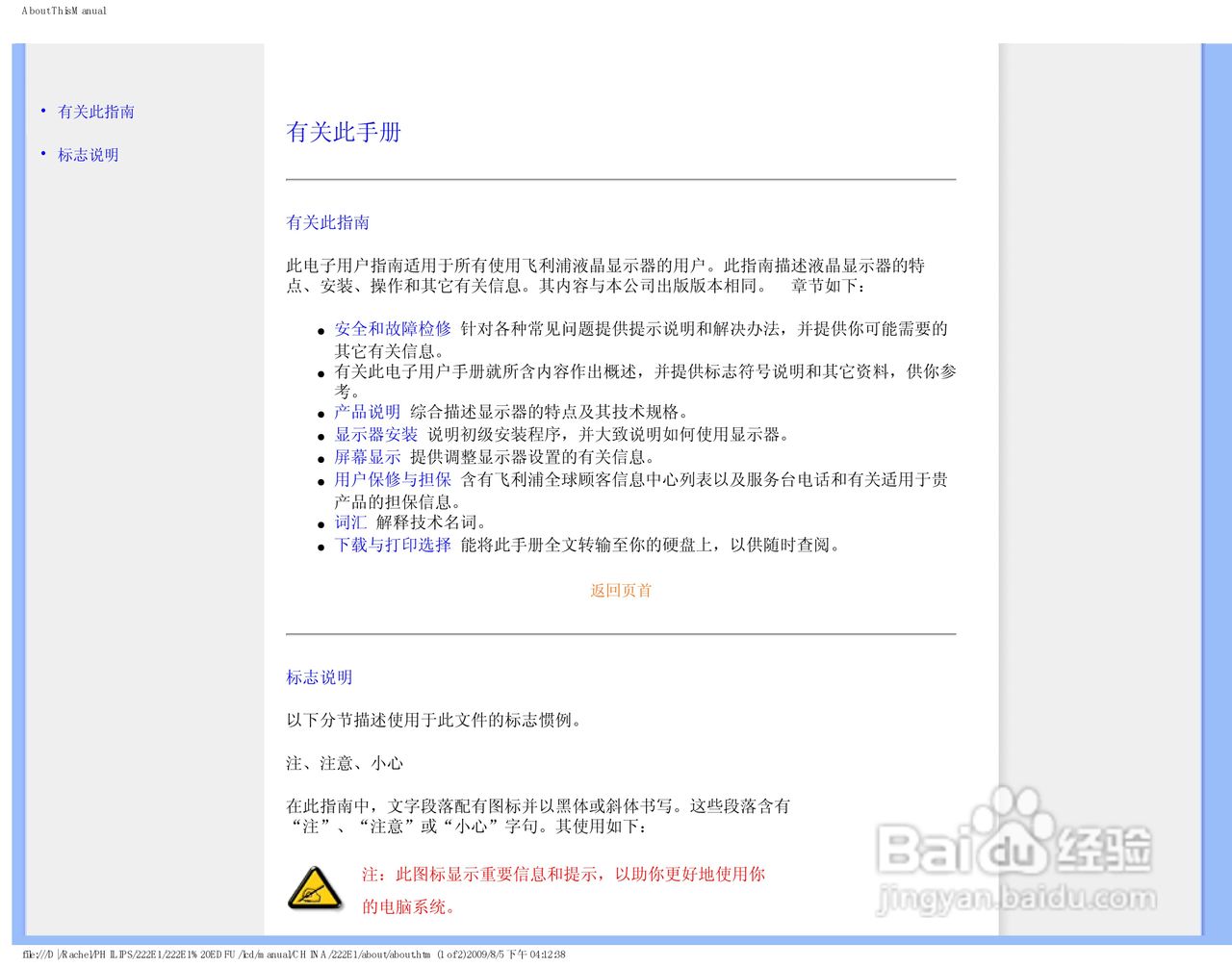The height and width of the screenshot is (967, 1232).
Task: Open the 屏幕显示 link
Action: pyautogui.click(x=368, y=457)
